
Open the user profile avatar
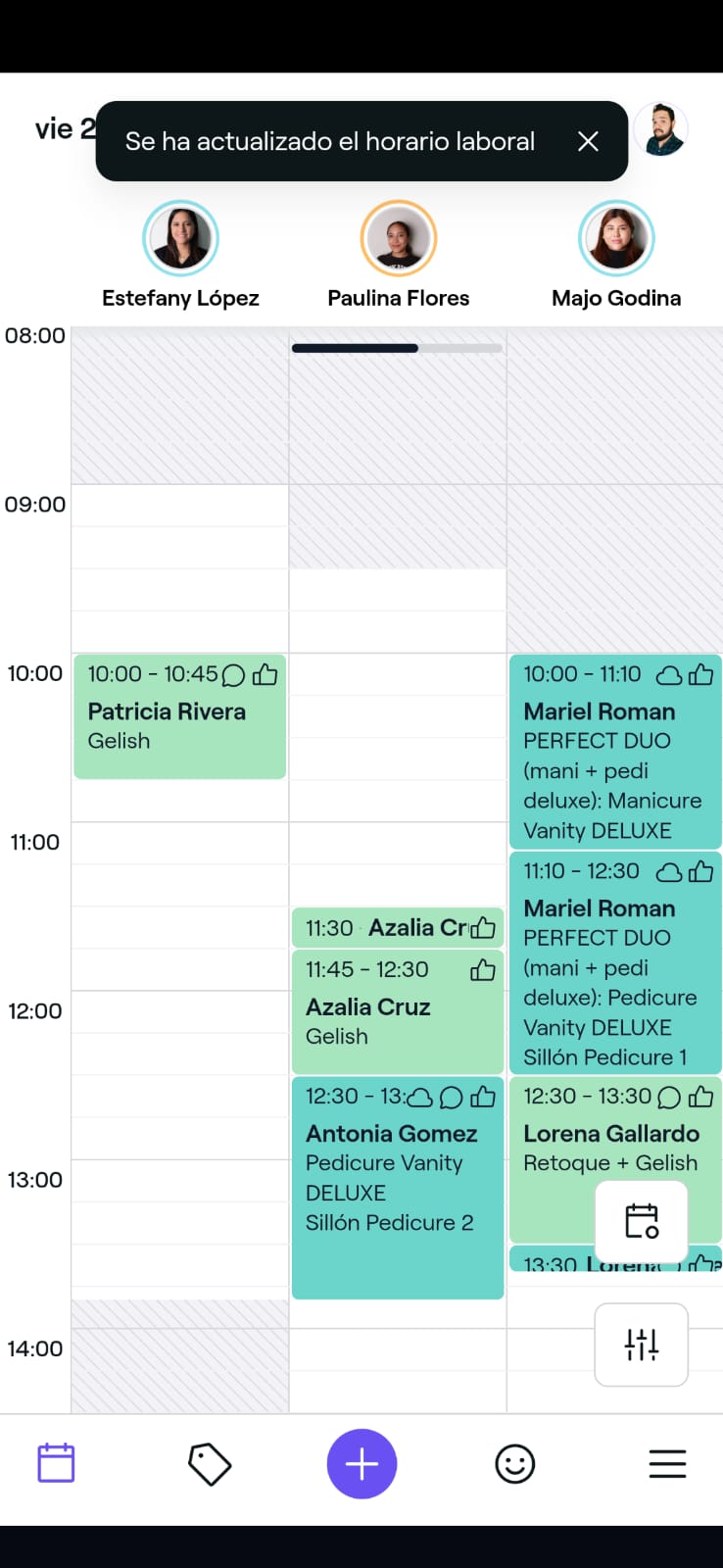click(660, 129)
